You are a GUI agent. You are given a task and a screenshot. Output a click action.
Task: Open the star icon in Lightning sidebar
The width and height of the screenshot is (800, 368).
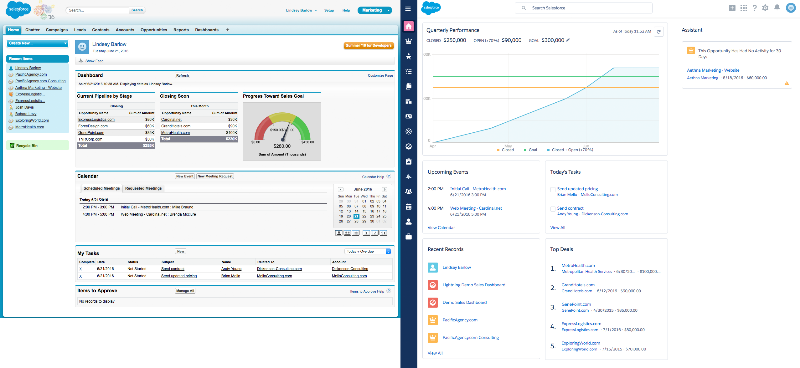point(408,57)
